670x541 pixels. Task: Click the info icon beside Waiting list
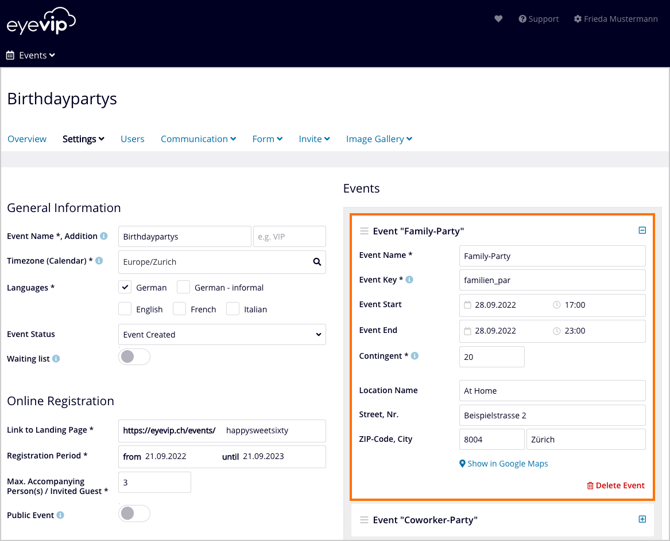click(x=56, y=359)
